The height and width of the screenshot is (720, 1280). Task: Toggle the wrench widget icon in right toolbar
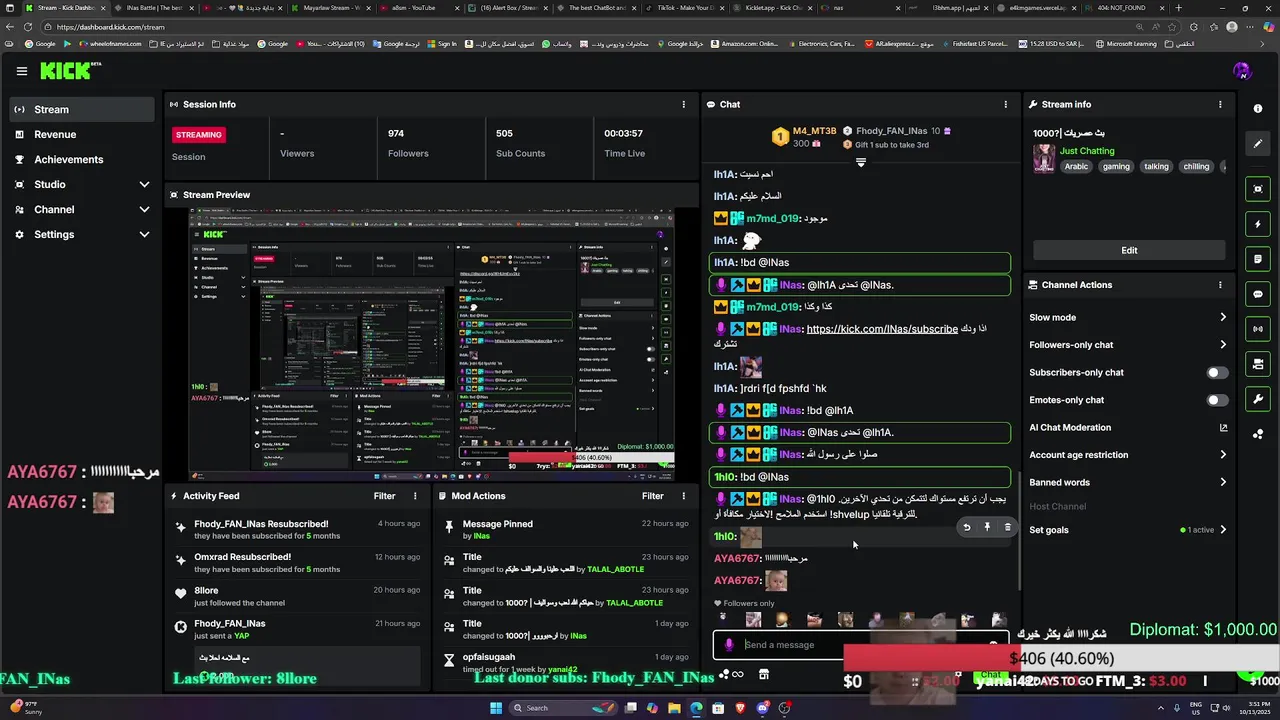click(x=1258, y=399)
